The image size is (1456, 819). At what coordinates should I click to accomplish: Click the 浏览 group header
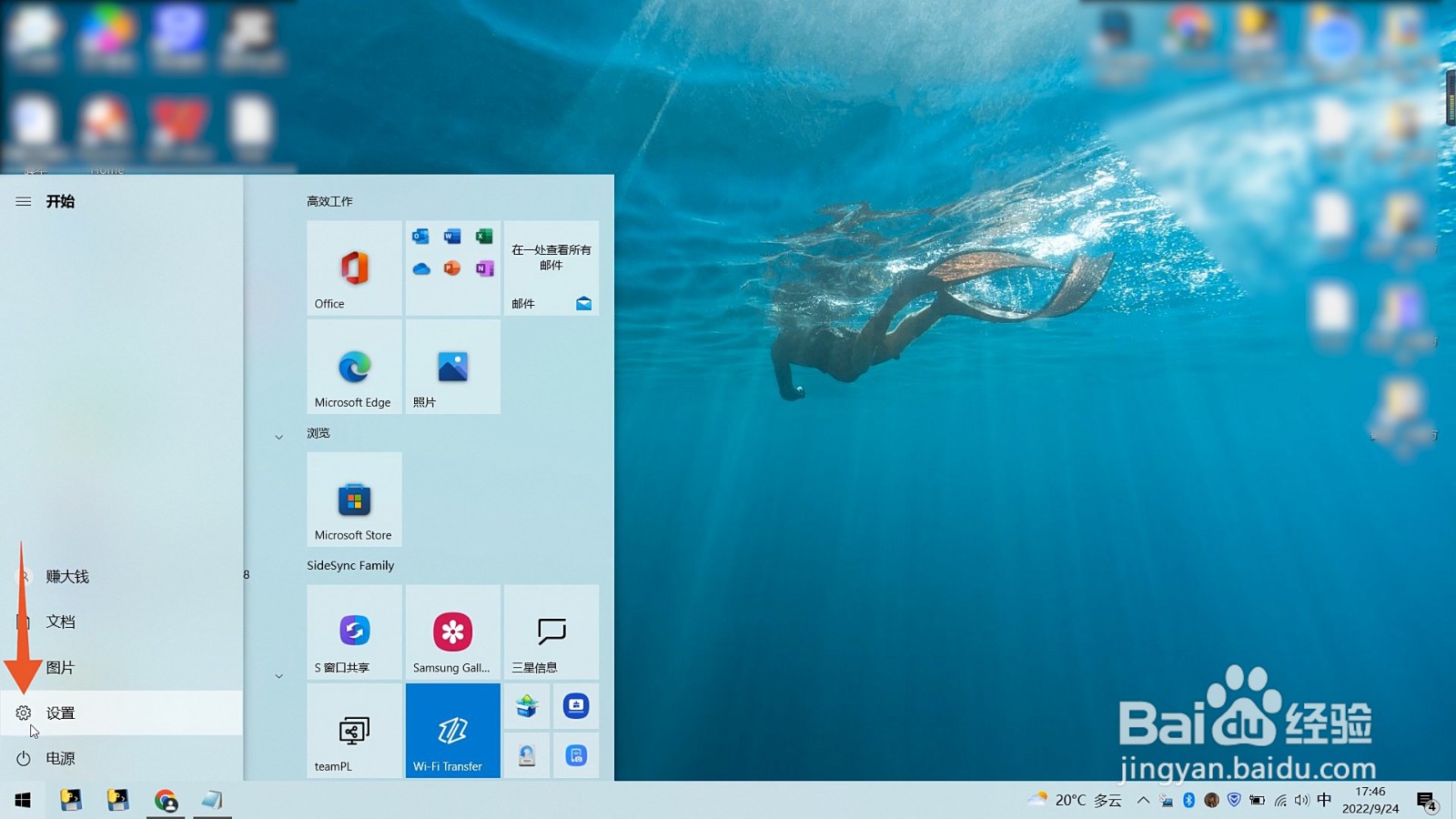point(318,433)
